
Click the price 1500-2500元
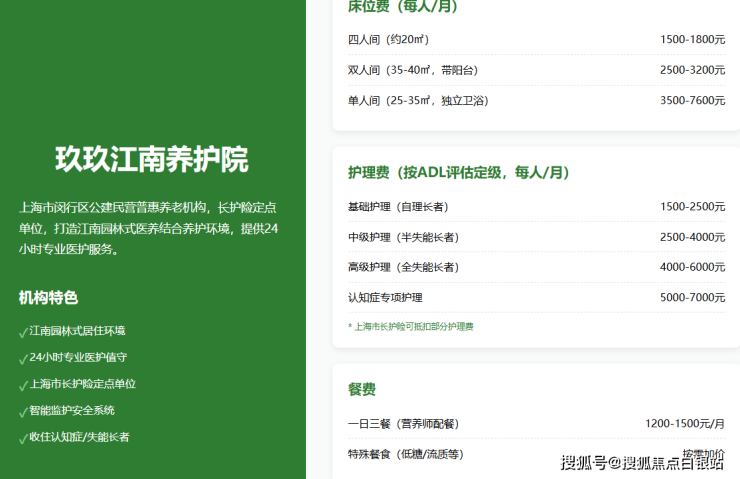692,207
